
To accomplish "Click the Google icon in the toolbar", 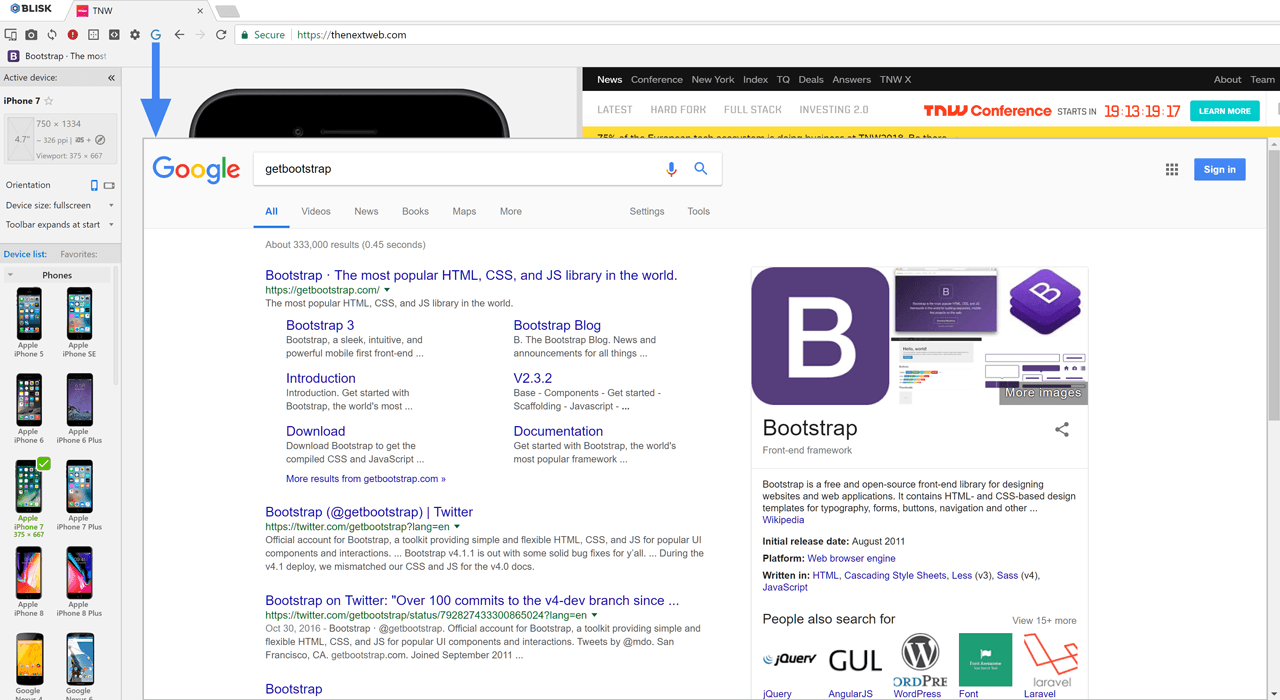I will [155, 33].
